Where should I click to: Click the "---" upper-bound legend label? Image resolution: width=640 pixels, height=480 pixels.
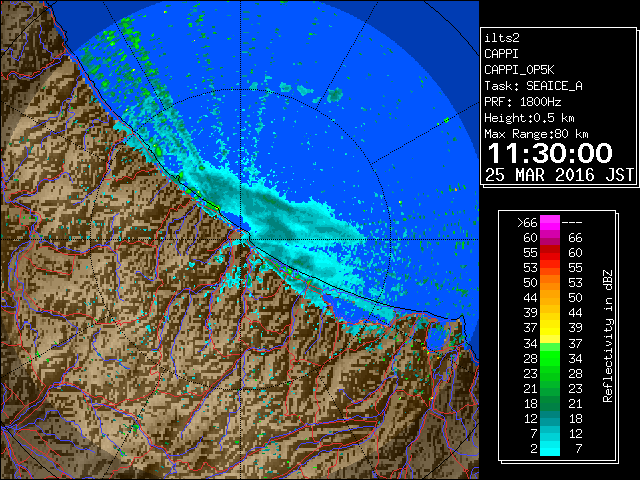(x=572, y=223)
